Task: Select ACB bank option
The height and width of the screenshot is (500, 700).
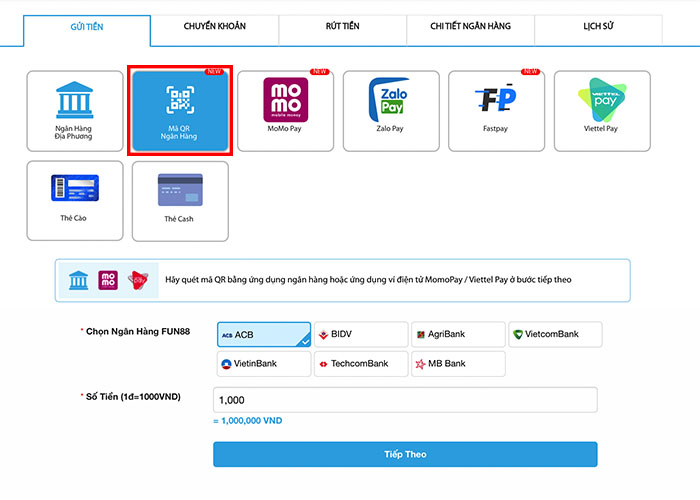Action: pyautogui.click(x=264, y=334)
